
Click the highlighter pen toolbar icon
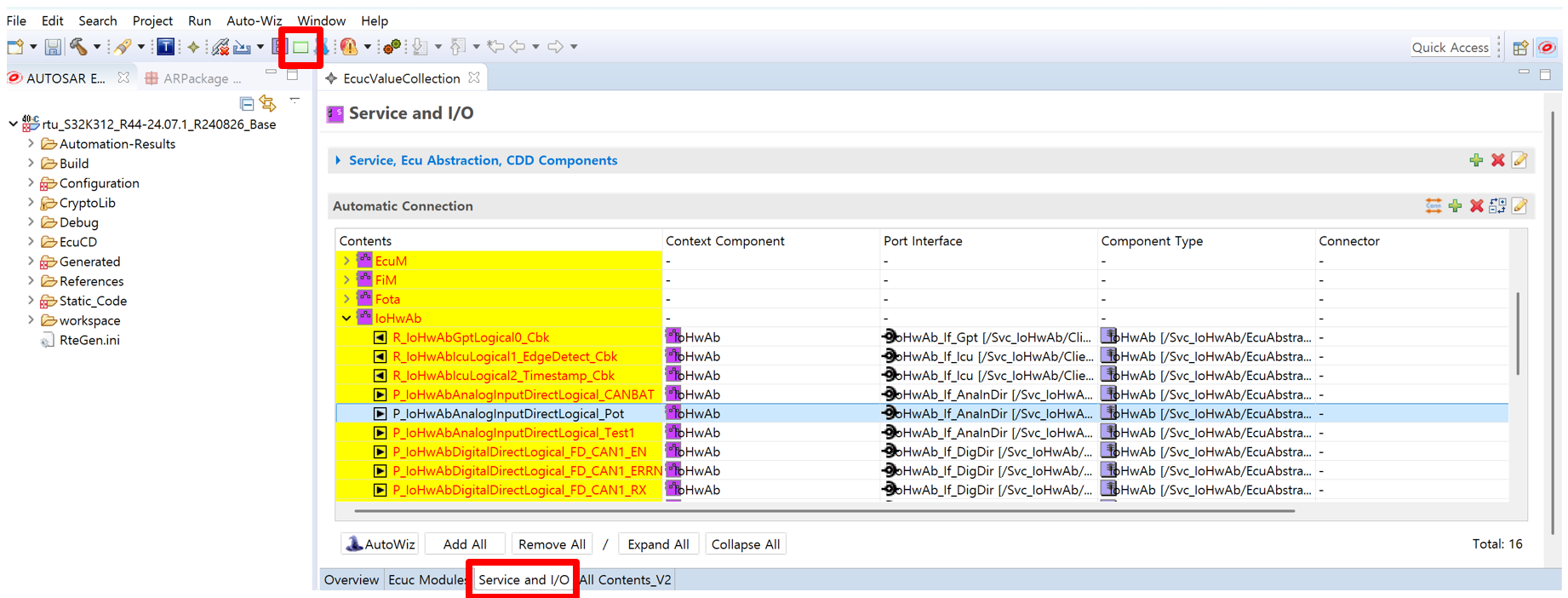pyautogui.click(x=123, y=47)
